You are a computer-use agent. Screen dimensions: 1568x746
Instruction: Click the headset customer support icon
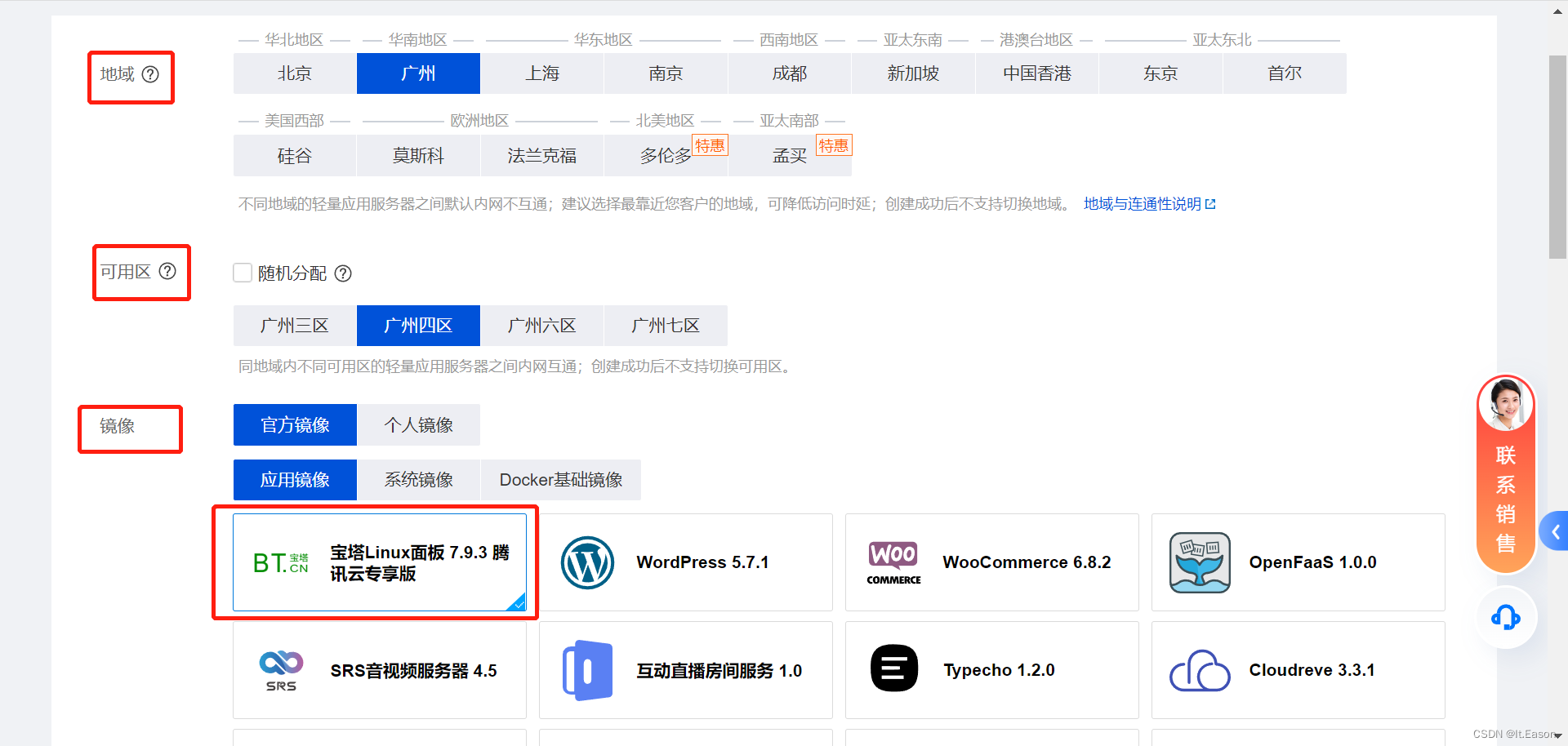(1506, 617)
